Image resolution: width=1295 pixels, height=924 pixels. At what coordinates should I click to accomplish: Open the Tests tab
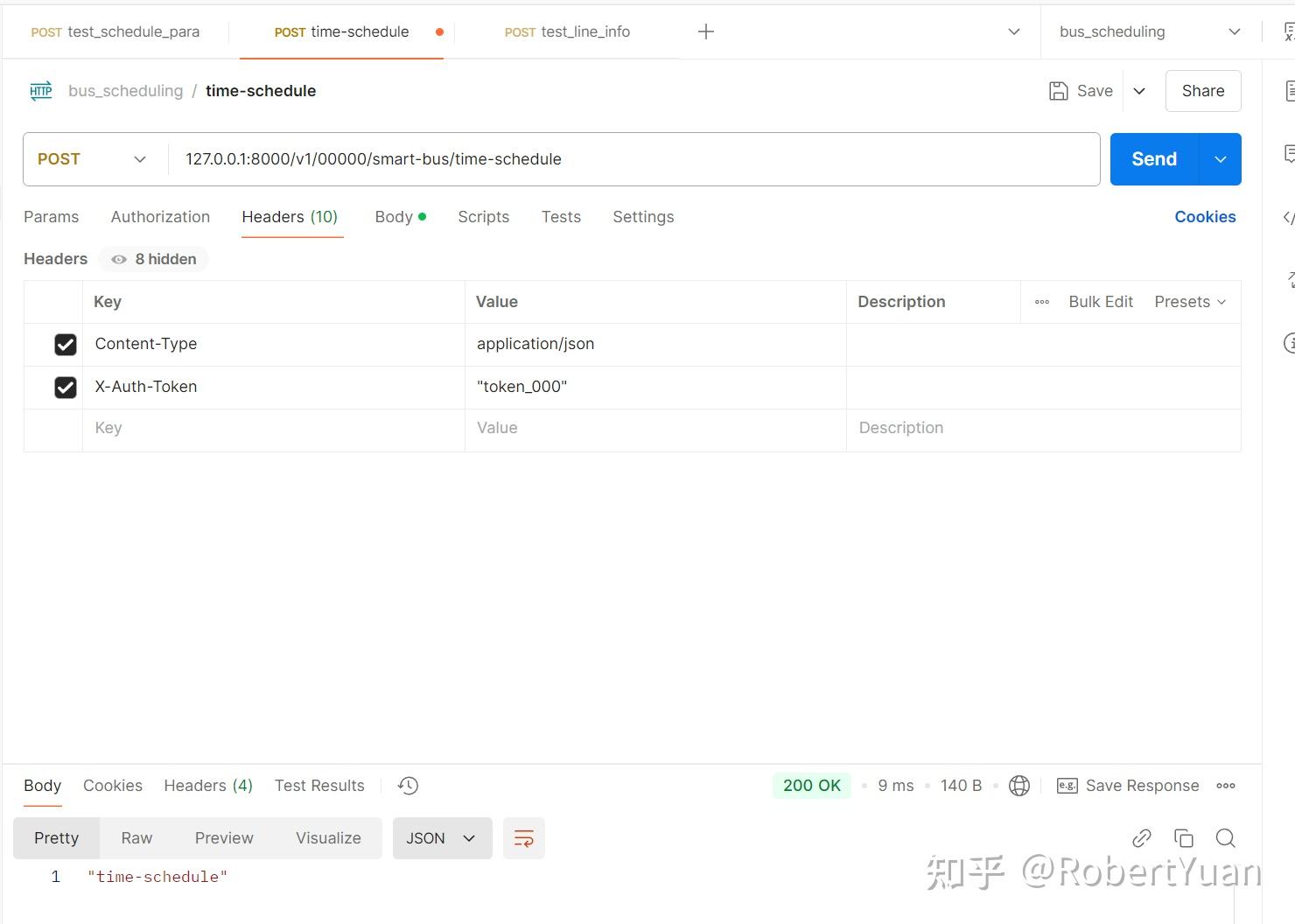coord(561,217)
